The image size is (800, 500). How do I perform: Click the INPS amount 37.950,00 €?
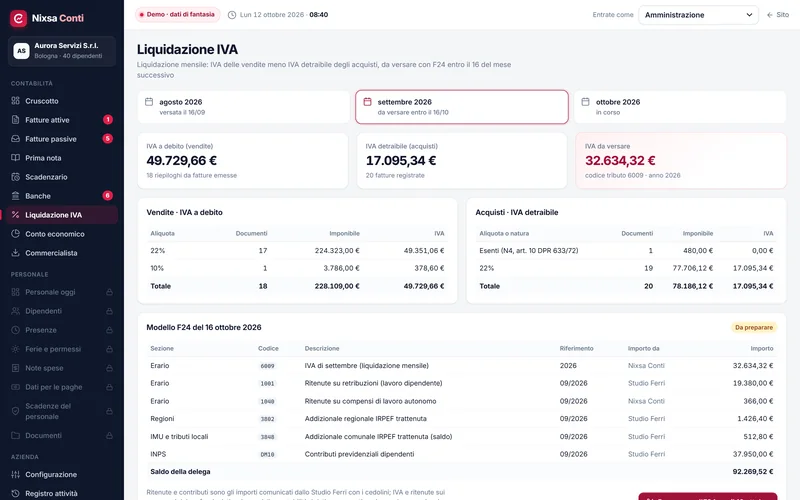753,454
